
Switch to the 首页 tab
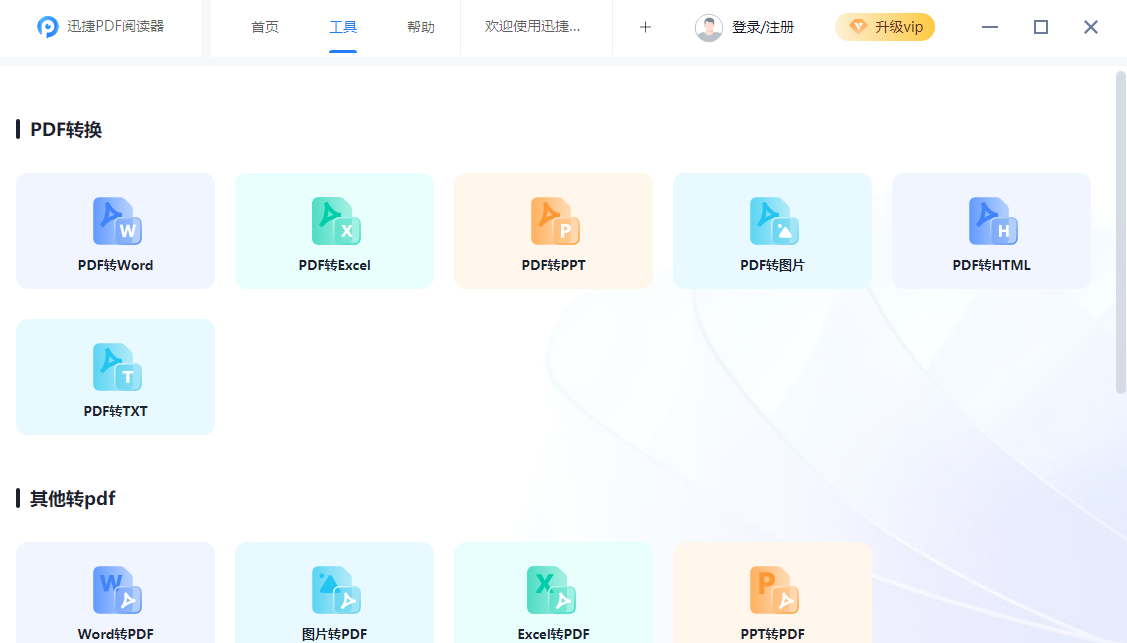coord(264,27)
